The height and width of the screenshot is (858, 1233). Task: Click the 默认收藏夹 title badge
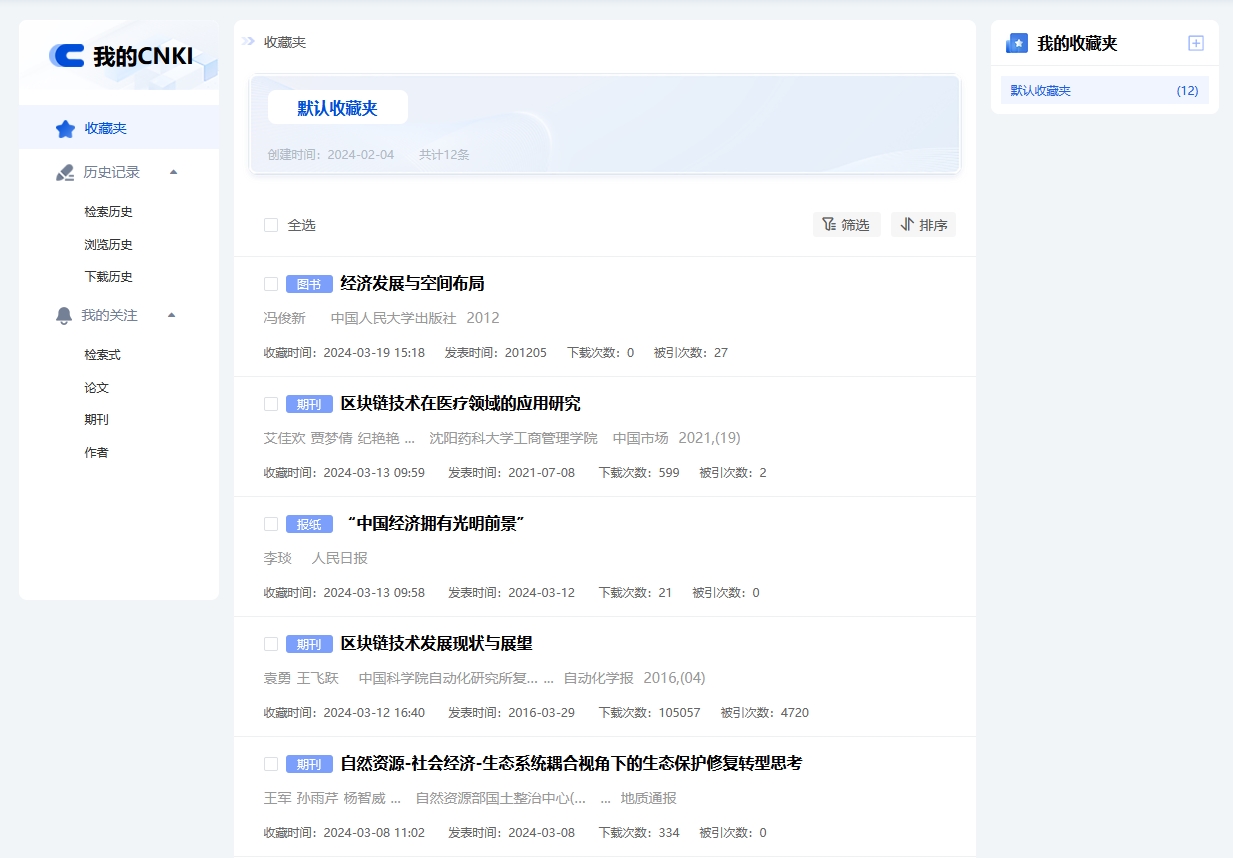(337, 108)
